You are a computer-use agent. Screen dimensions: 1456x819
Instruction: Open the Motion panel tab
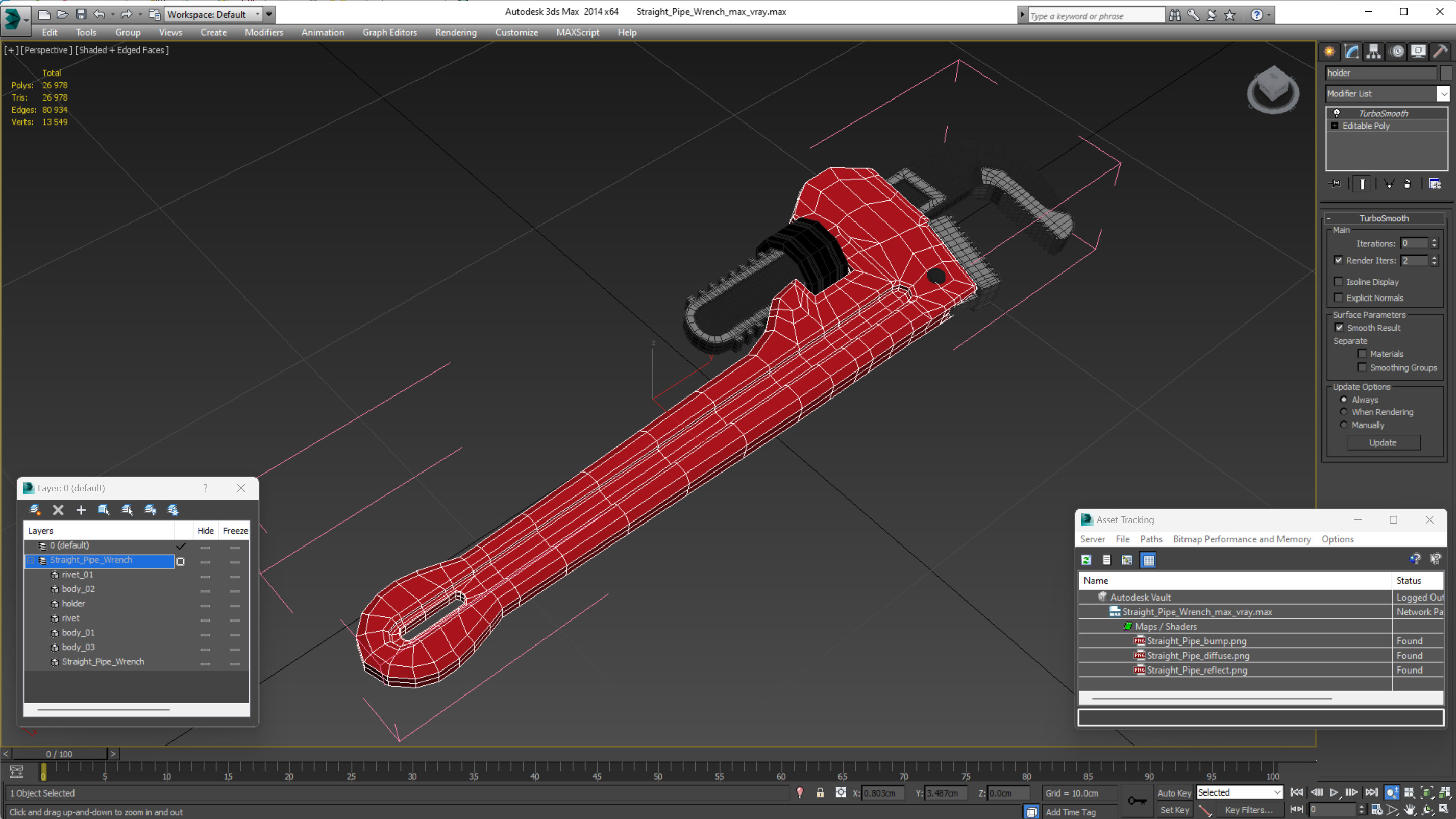1397,52
